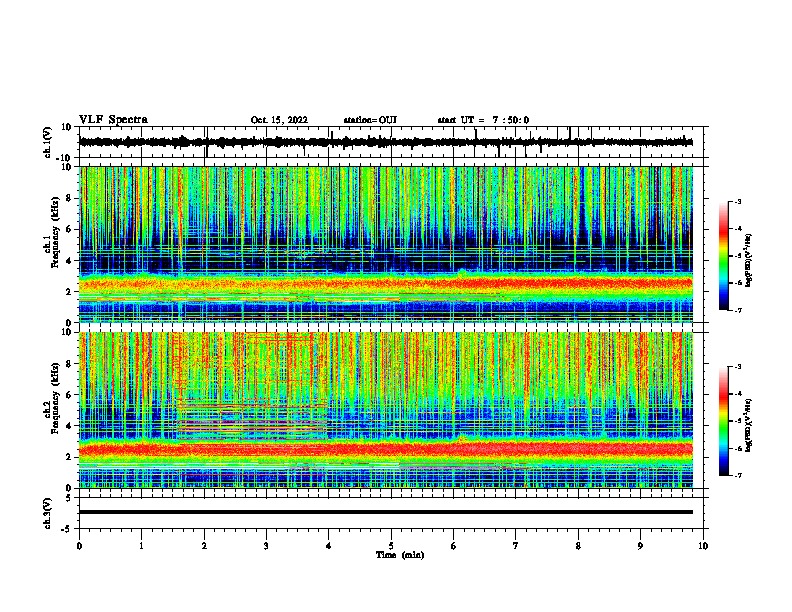Screen dimensions: 792x612
Task: Click the ch.2 "Frequency (kHz)" axis label
Action: (x=55, y=398)
